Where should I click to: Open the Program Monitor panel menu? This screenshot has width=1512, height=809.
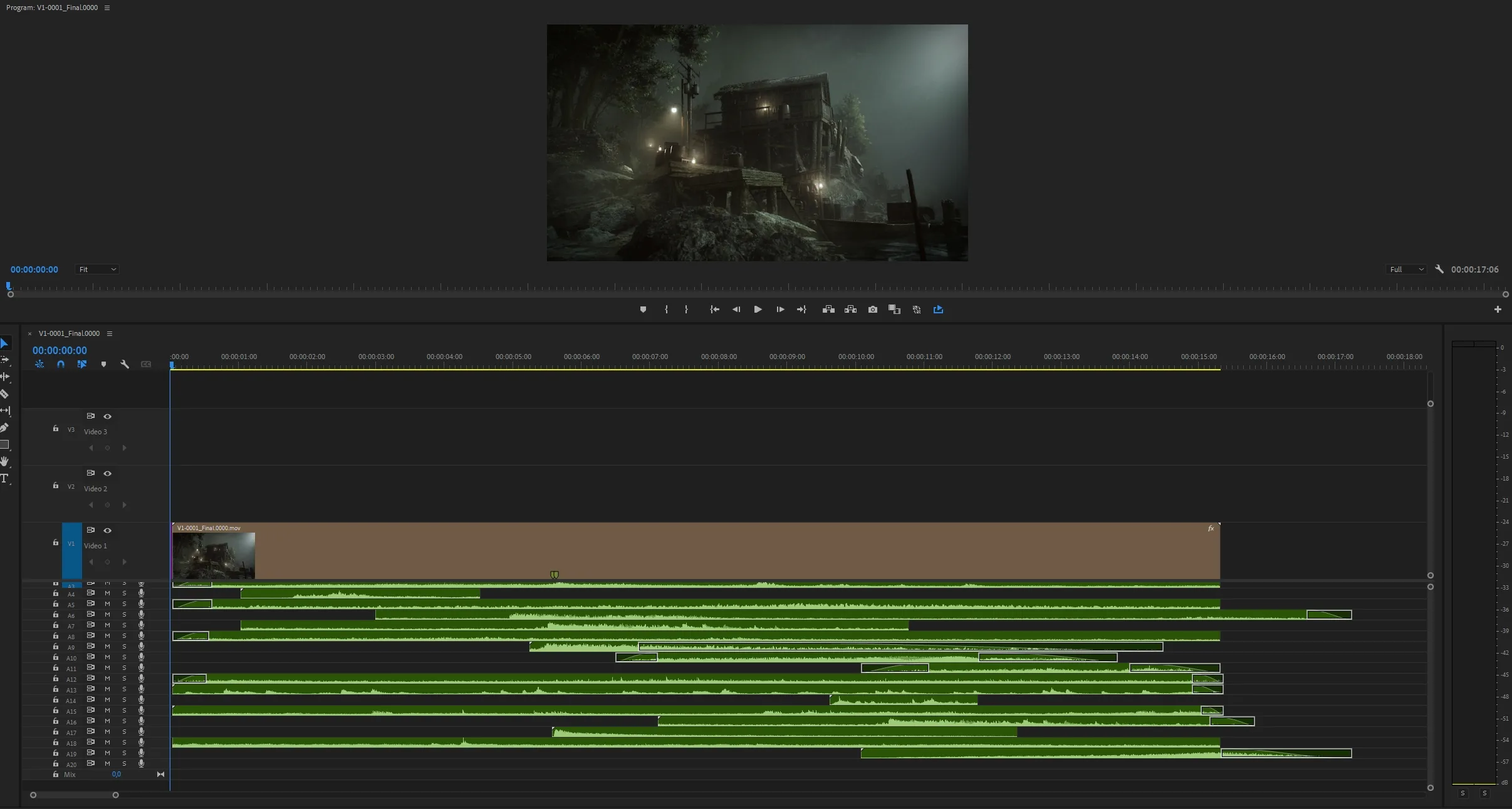point(107,8)
